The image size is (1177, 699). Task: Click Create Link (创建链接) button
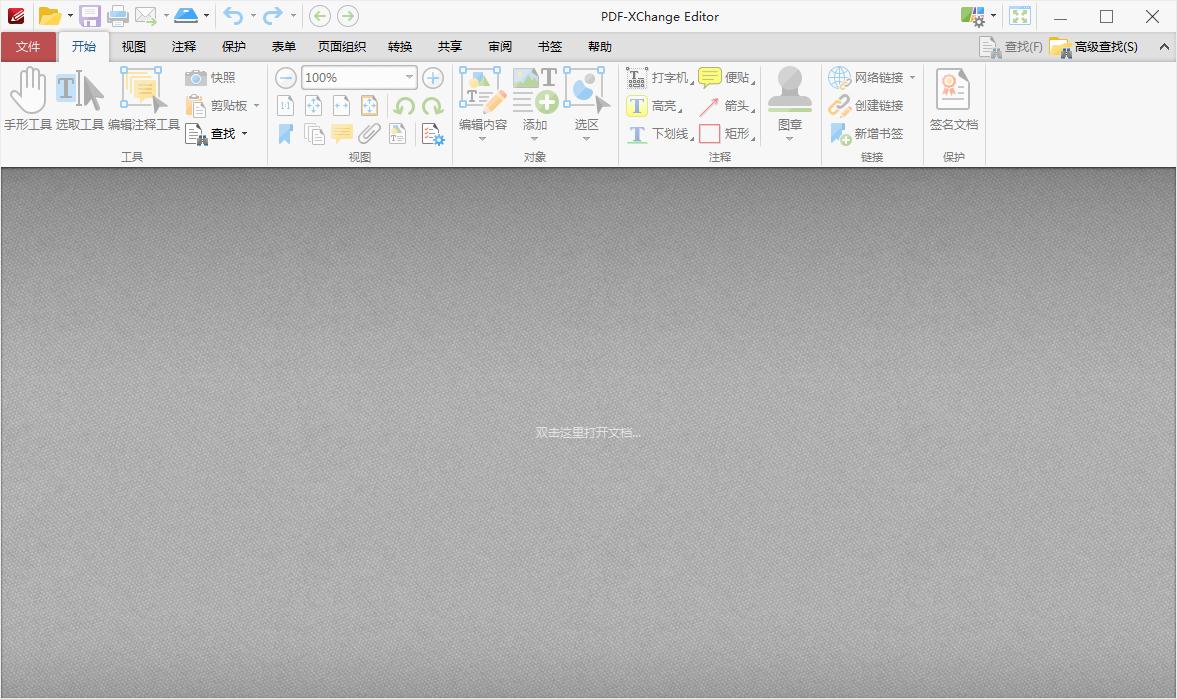(866, 106)
